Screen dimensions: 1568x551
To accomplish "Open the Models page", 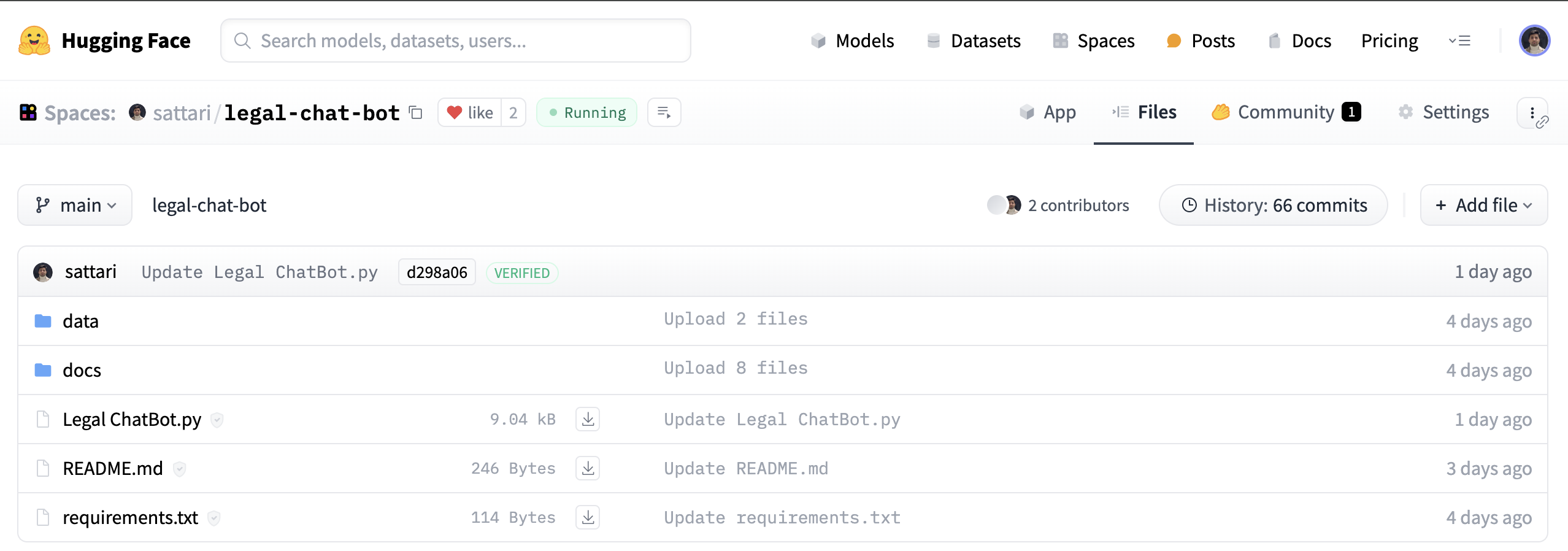I will (x=852, y=41).
